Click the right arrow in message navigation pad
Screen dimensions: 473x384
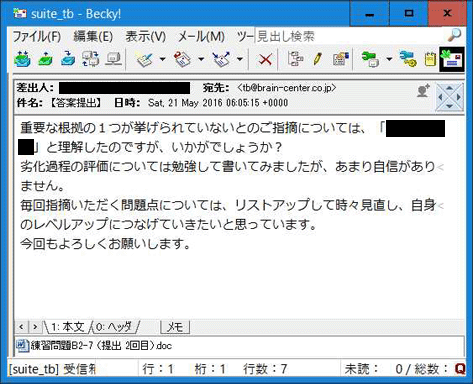(x=459, y=97)
